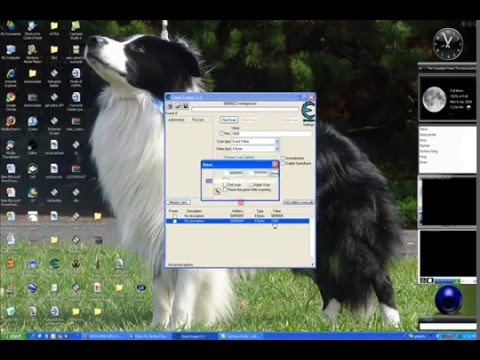The height and width of the screenshot is (360, 480).
Task: Click the analog clock gadget in the sidebar
Action: coord(448,44)
